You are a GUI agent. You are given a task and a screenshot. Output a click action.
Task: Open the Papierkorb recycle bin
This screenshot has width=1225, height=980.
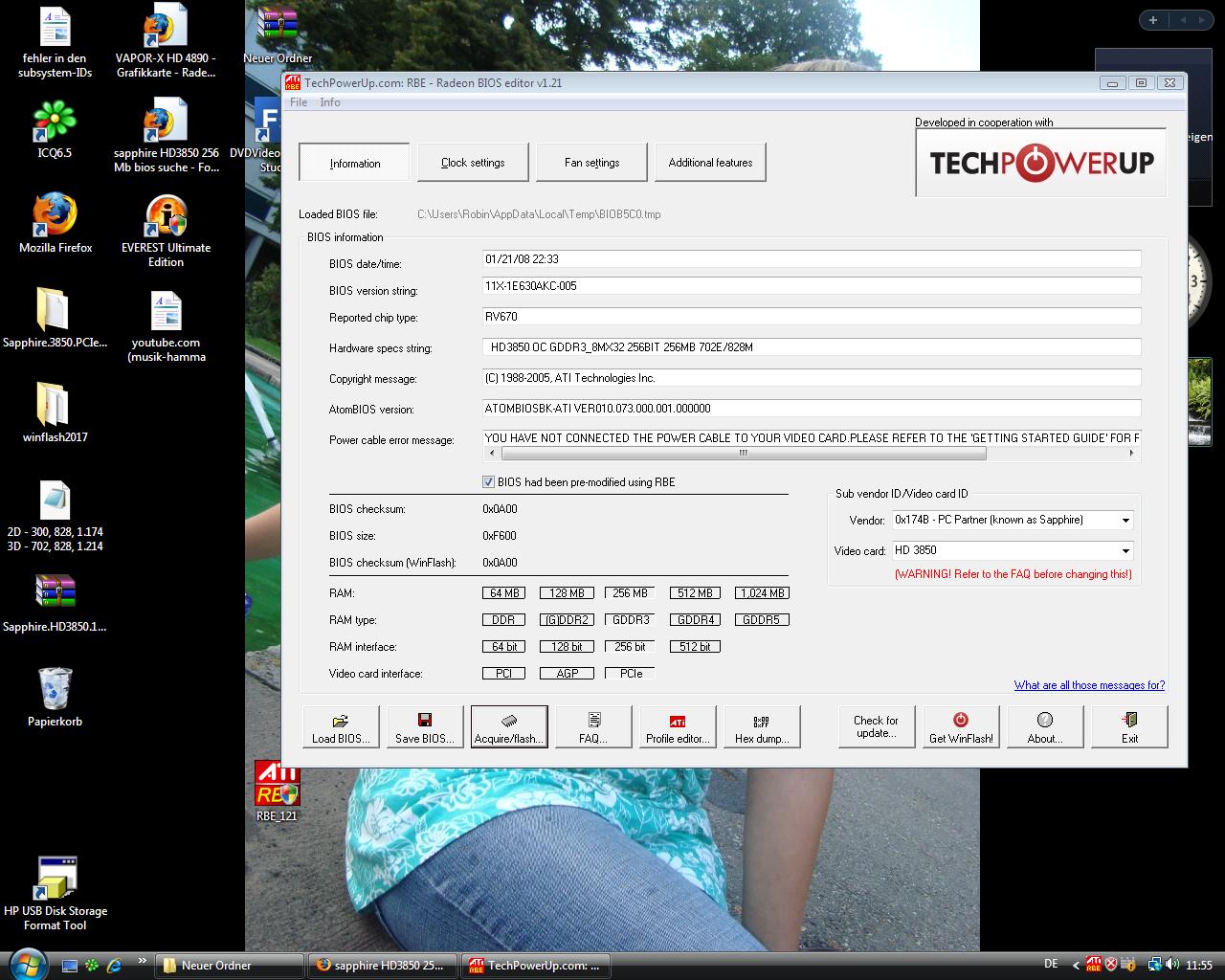click(x=55, y=699)
